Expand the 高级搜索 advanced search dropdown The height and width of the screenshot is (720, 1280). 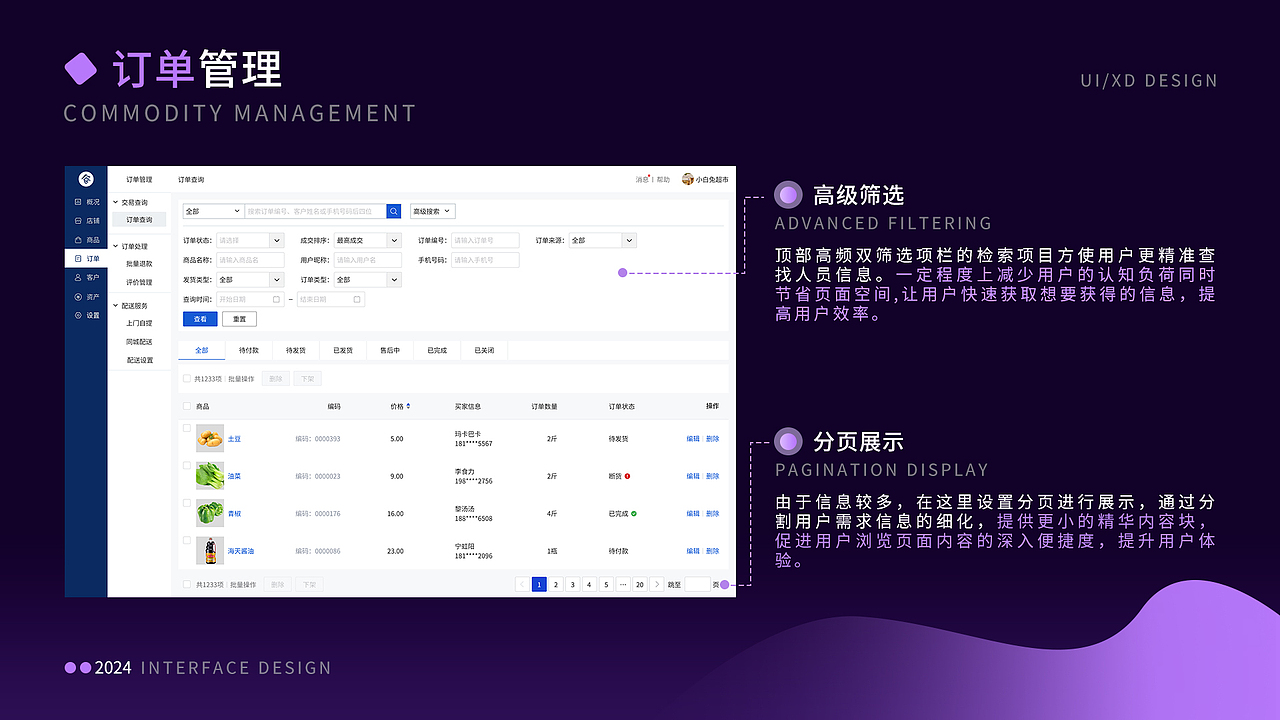pyautogui.click(x=433, y=211)
